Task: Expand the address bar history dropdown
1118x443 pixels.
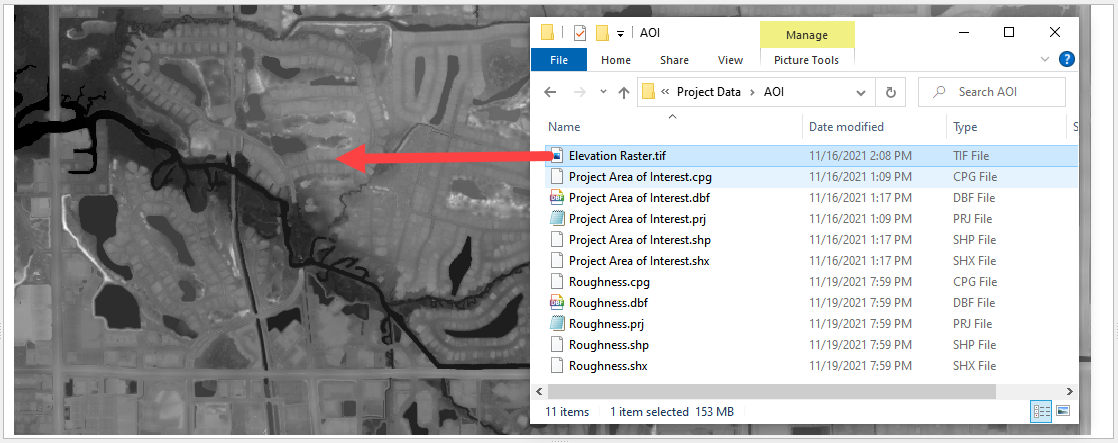Action: 860,92
